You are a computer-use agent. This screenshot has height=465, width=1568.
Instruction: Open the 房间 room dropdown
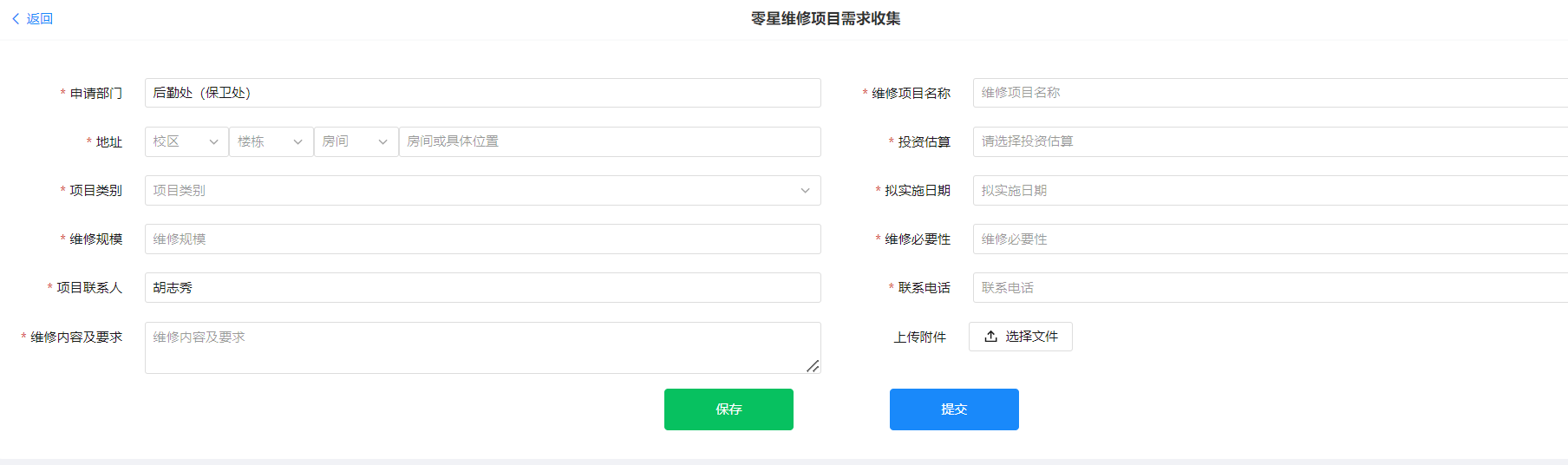[355, 141]
